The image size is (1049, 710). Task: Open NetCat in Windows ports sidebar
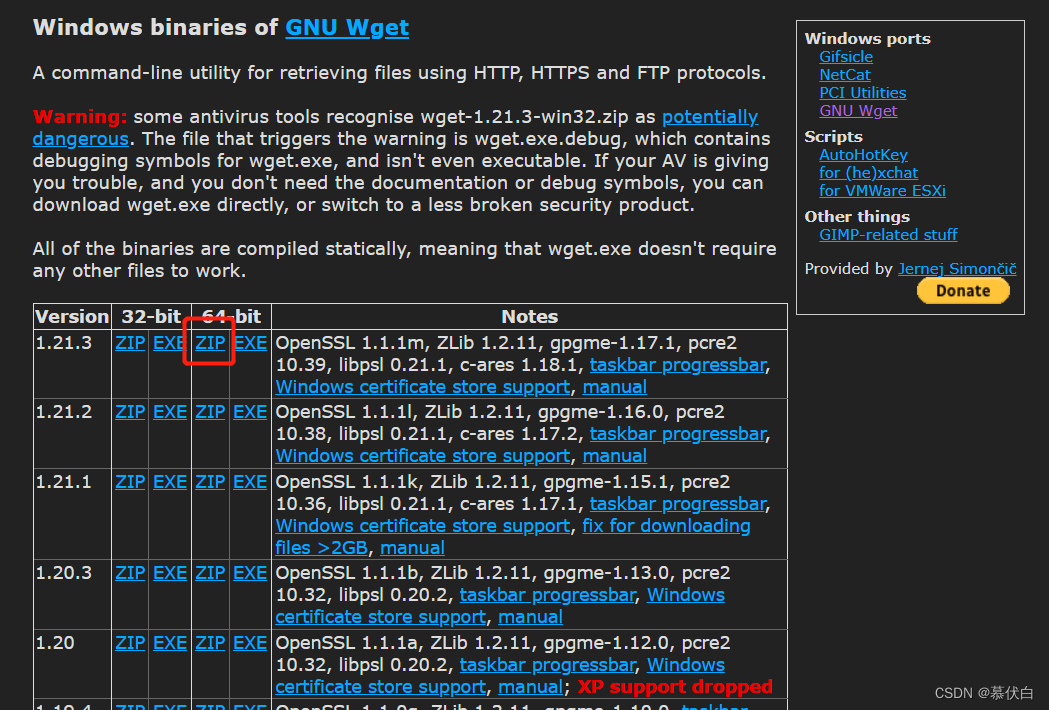(845, 75)
